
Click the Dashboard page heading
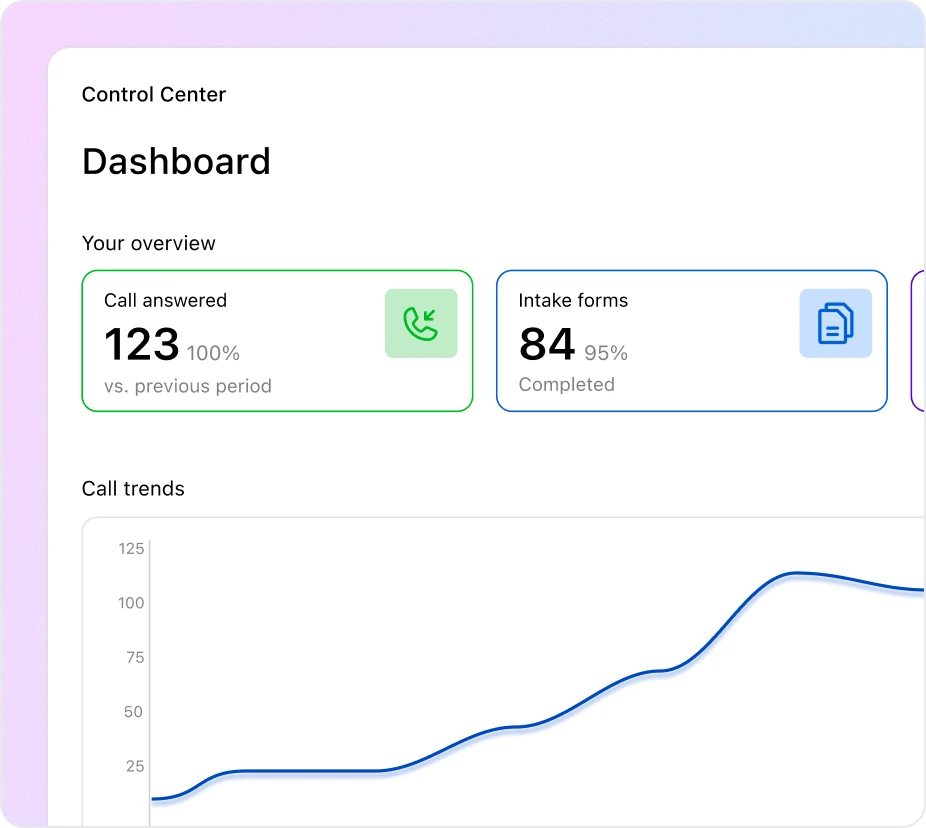[x=176, y=161]
